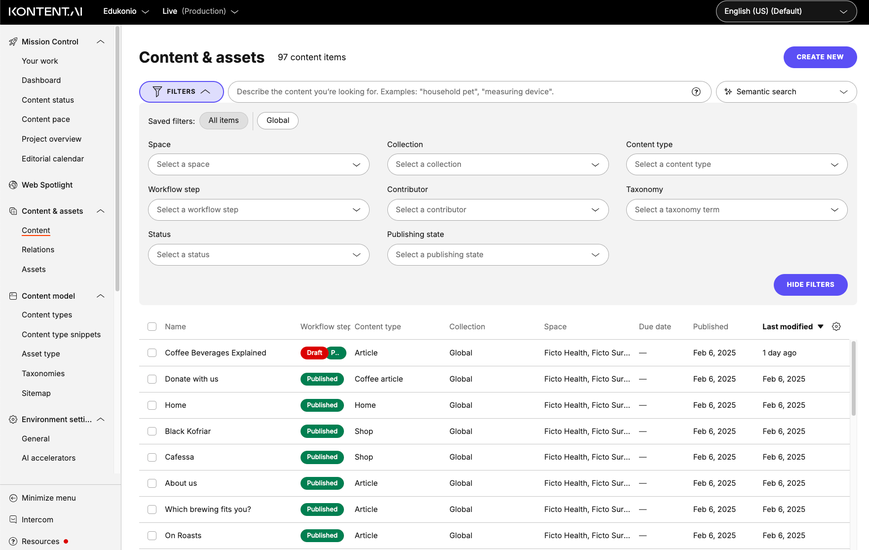This screenshot has height=550, width=869.
Task: Open the Edukonio project switcher
Action: point(126,12)
